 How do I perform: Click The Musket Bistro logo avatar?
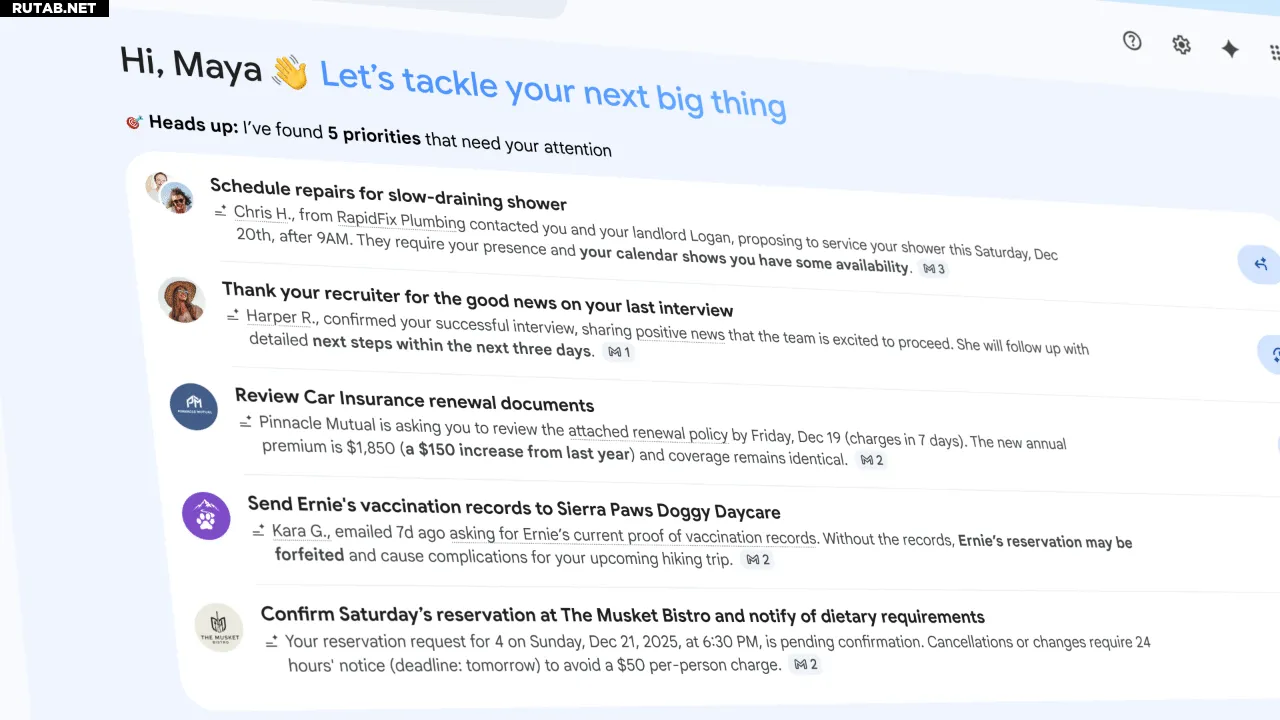[218, 627]
